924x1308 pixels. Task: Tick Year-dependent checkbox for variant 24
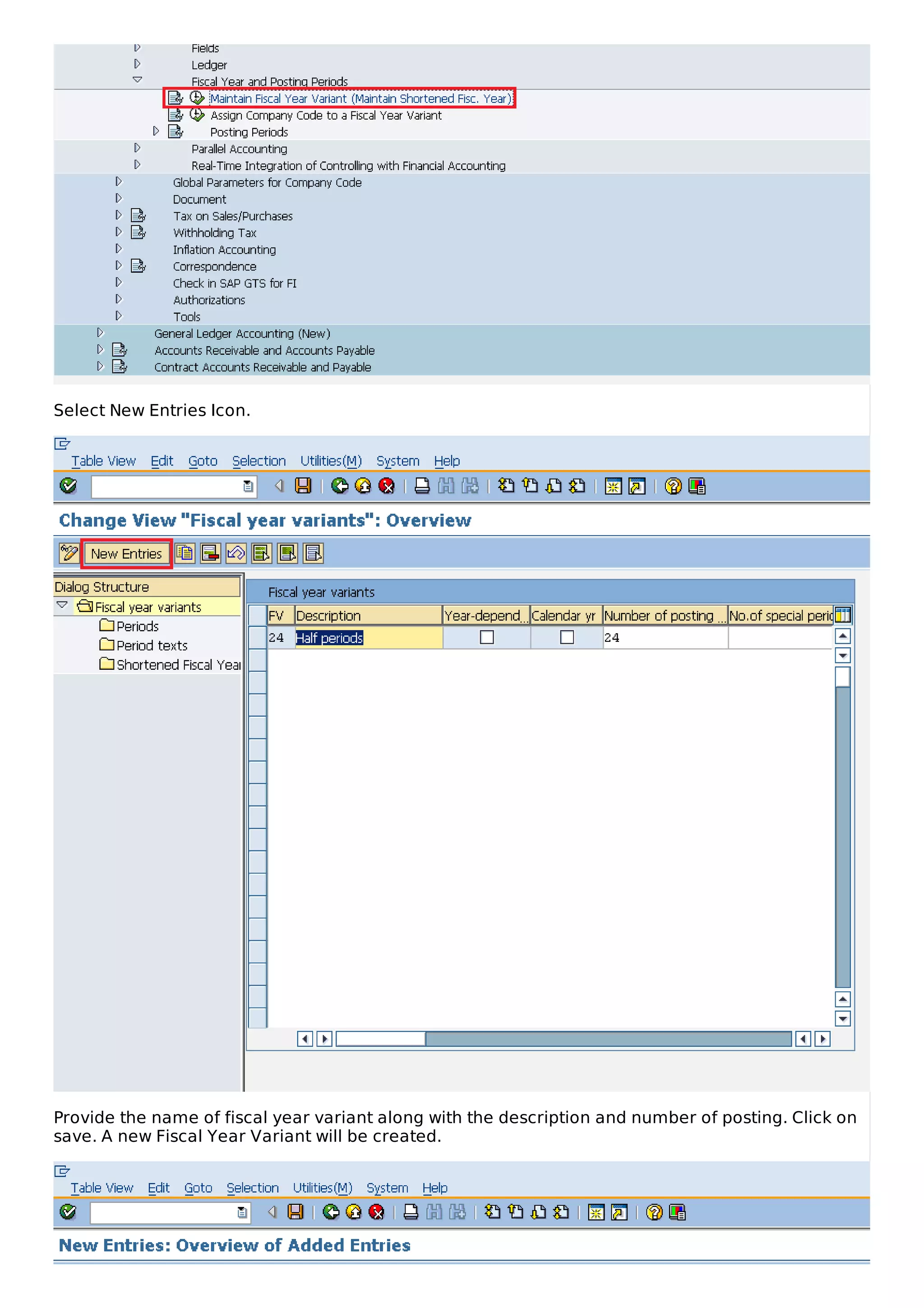[487, 637]
